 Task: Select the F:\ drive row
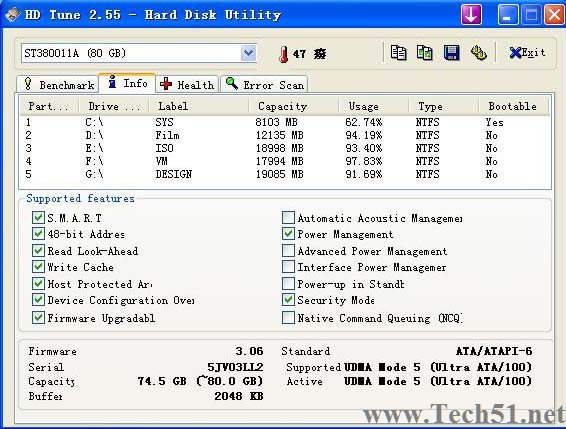(285, 161)
